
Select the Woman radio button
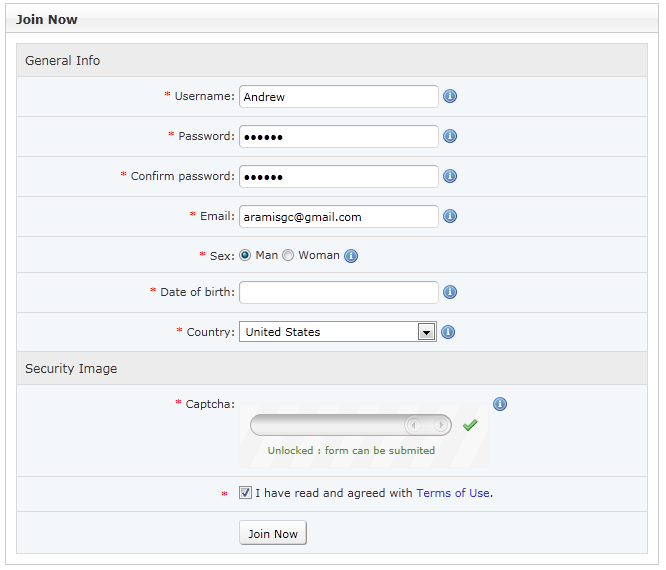[288, 255]
